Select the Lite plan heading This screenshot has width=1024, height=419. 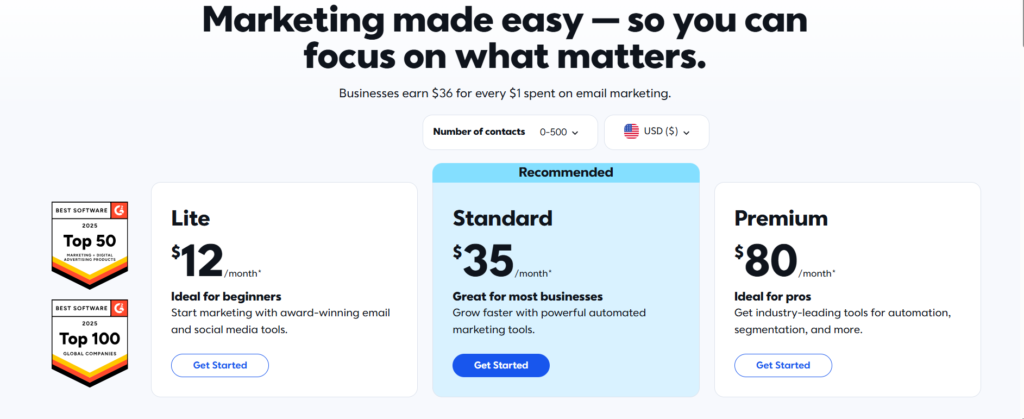coord(191,218)
